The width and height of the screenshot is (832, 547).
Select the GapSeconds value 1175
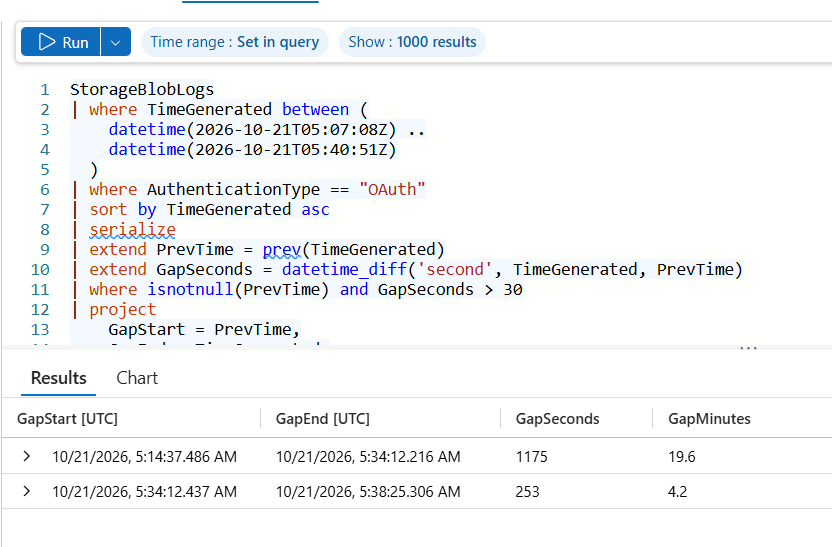click(531, 456)
